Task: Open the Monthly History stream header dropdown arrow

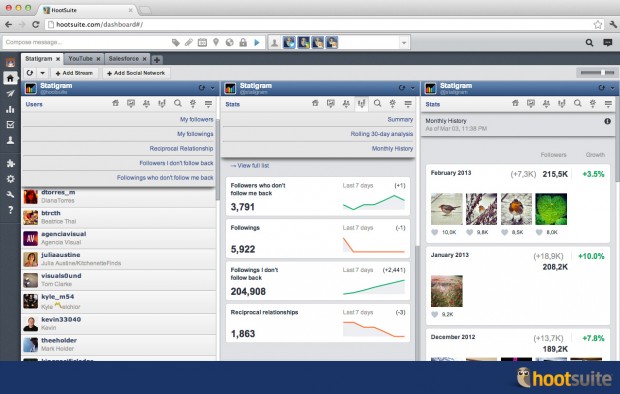Action: pos(612,88)
